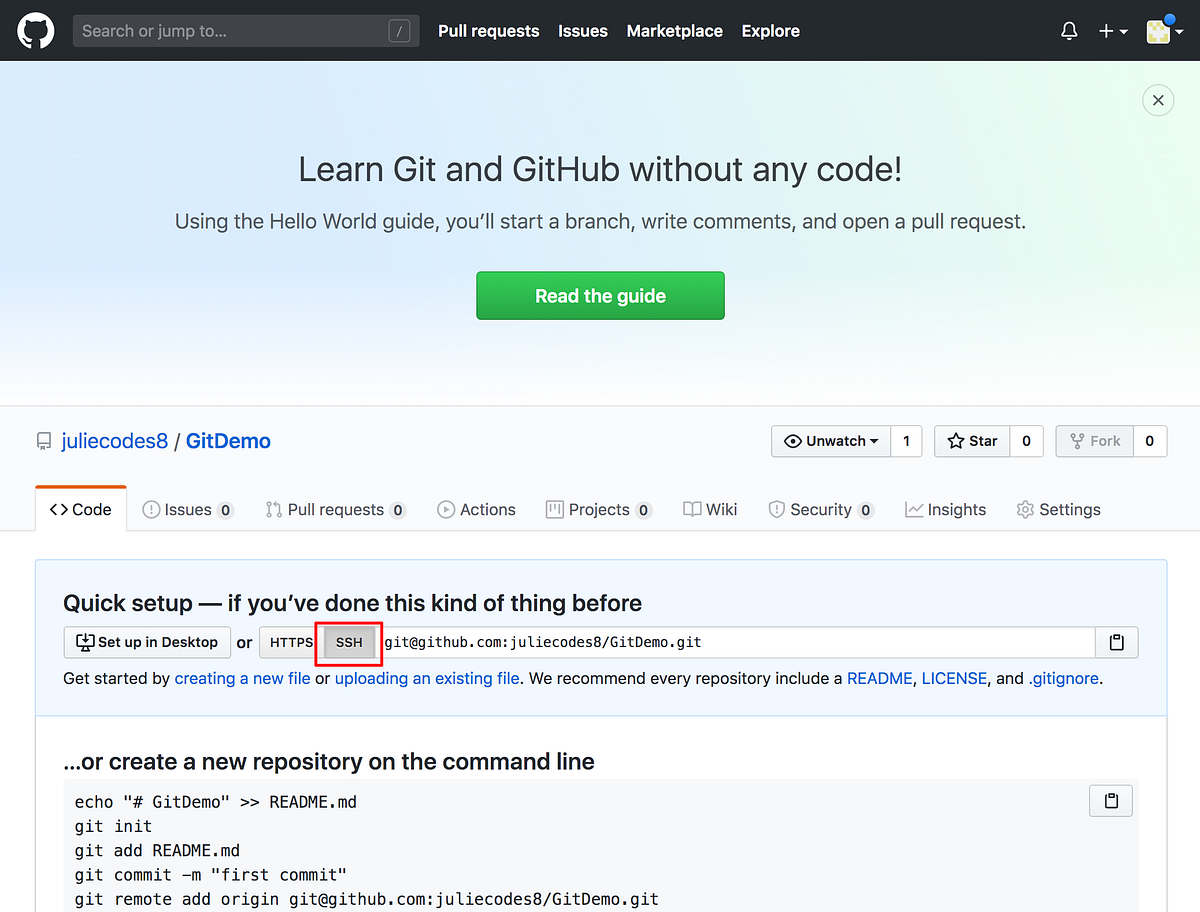Open Explore in top navigation
Screen dimensions: 1200x912
click(771, 31)
